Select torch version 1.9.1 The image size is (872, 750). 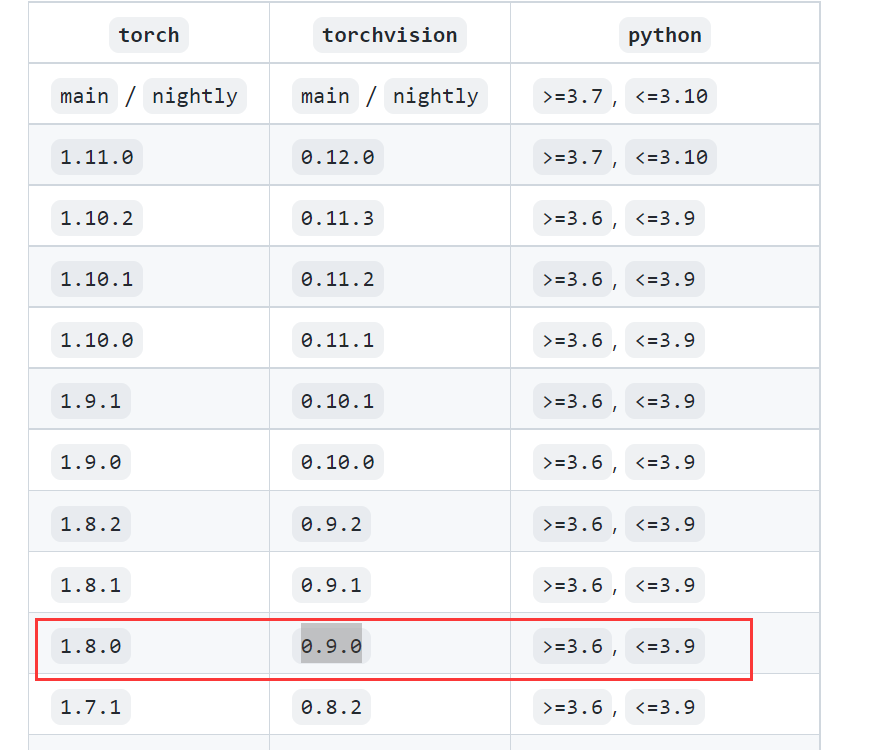(x=91, y=401)
